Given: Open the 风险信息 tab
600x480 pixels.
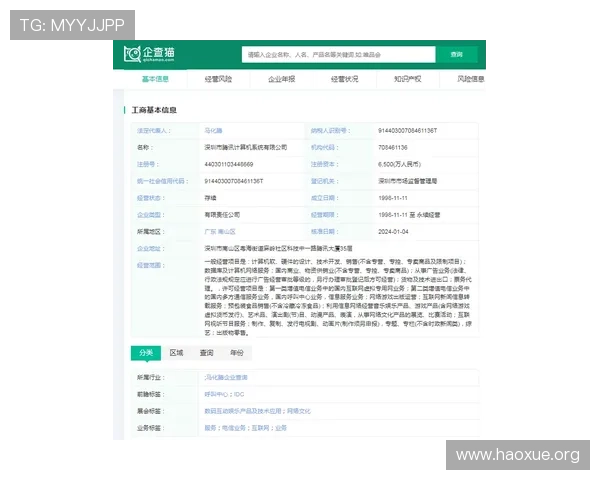Looking at the screenshot, I should (x=471, y=79).
